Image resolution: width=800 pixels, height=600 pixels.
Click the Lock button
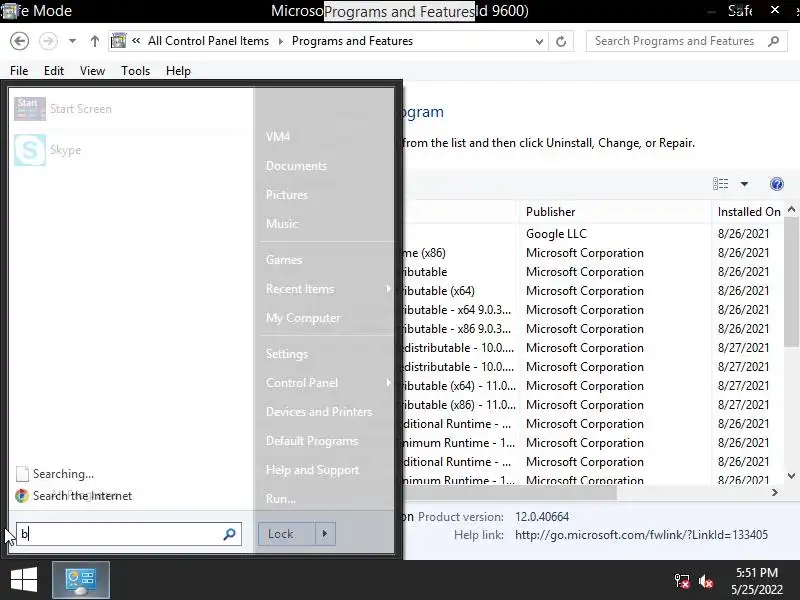click(x=287, y=534)
